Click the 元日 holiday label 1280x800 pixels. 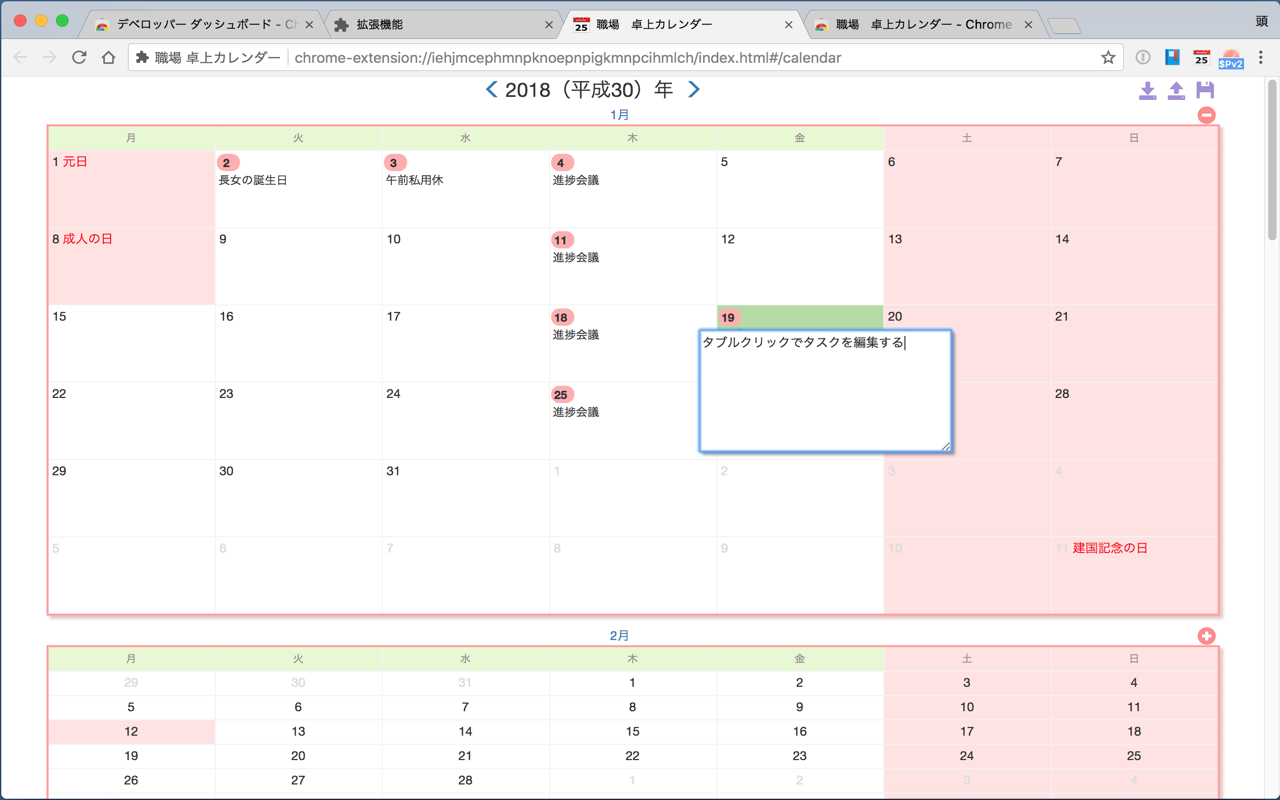[x=75, y=161]
